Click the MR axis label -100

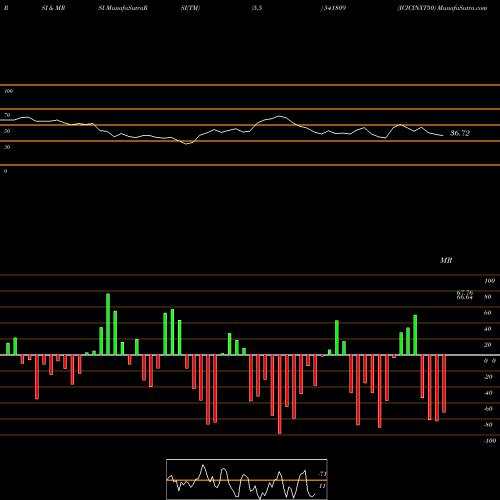tap(490, 441)
